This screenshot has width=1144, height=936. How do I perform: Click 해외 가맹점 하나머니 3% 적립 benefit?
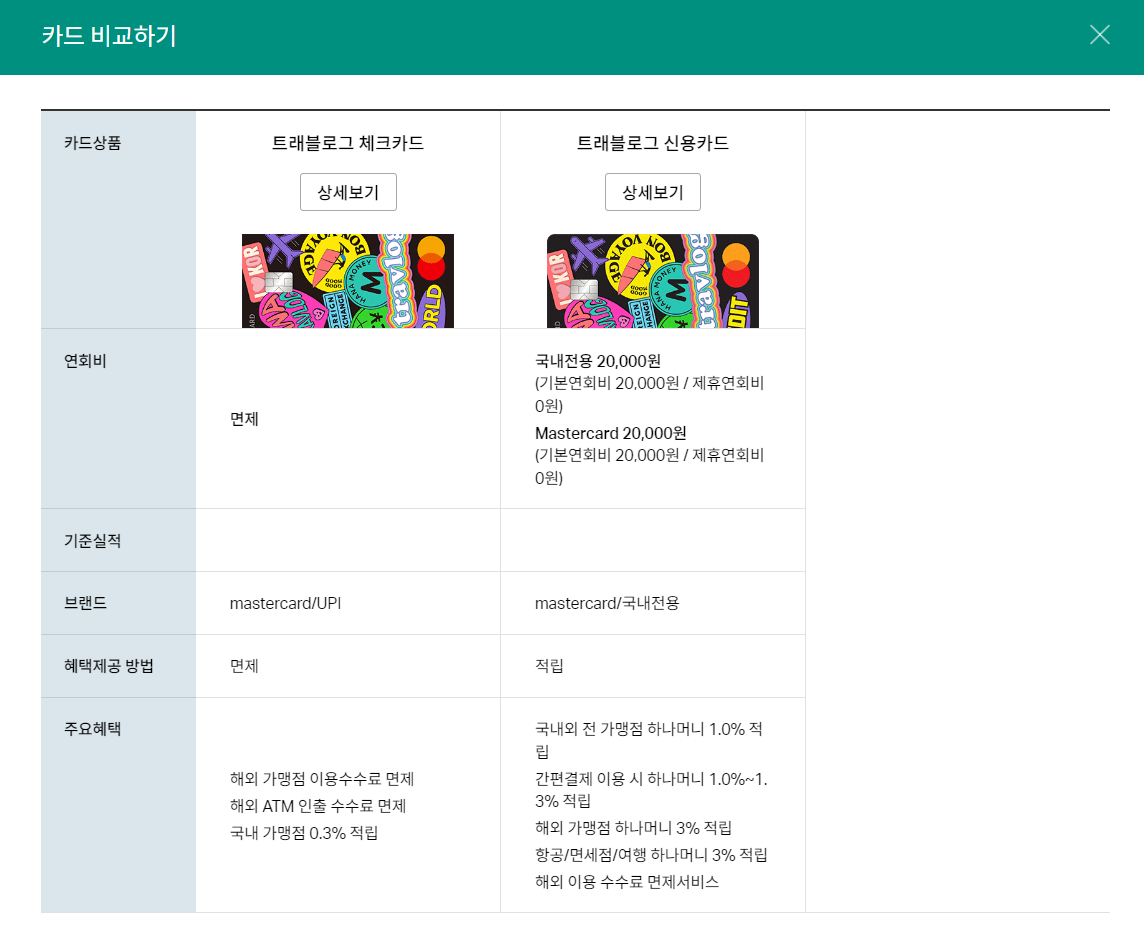pyautogui.click(x=633, y=828)
